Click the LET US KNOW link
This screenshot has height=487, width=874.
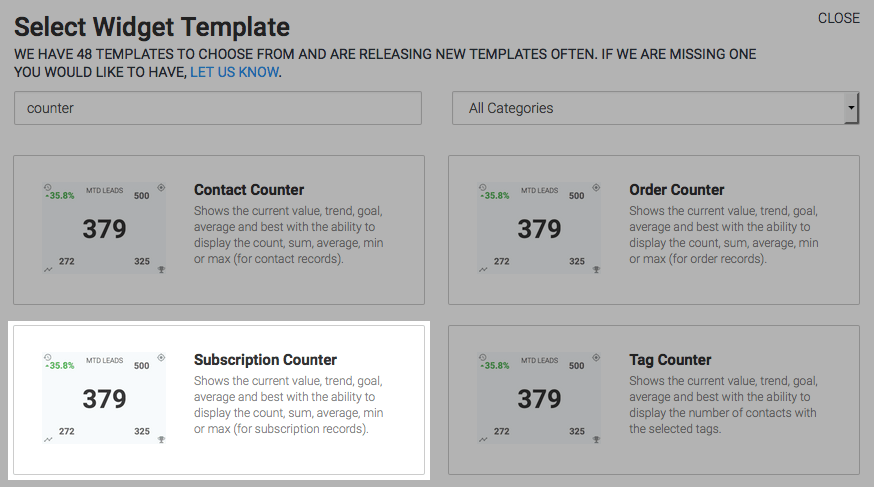click(235, 72)
